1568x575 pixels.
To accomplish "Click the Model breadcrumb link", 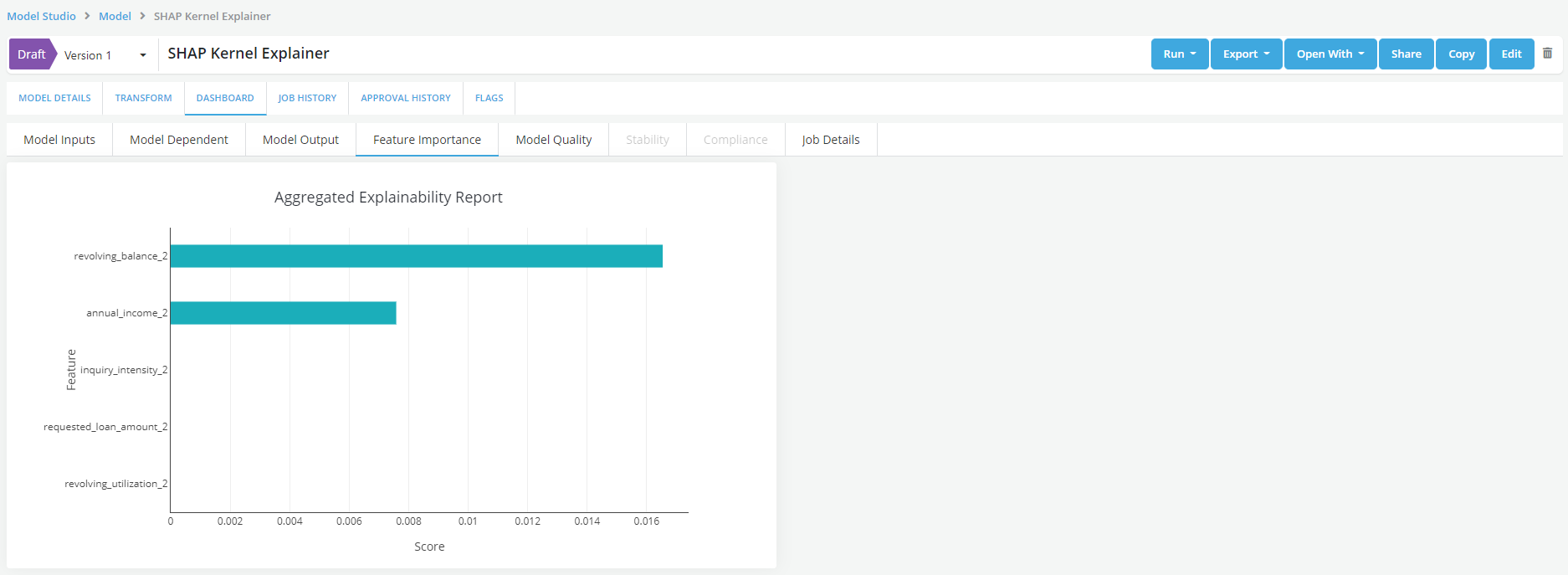I will click(115, 16).
